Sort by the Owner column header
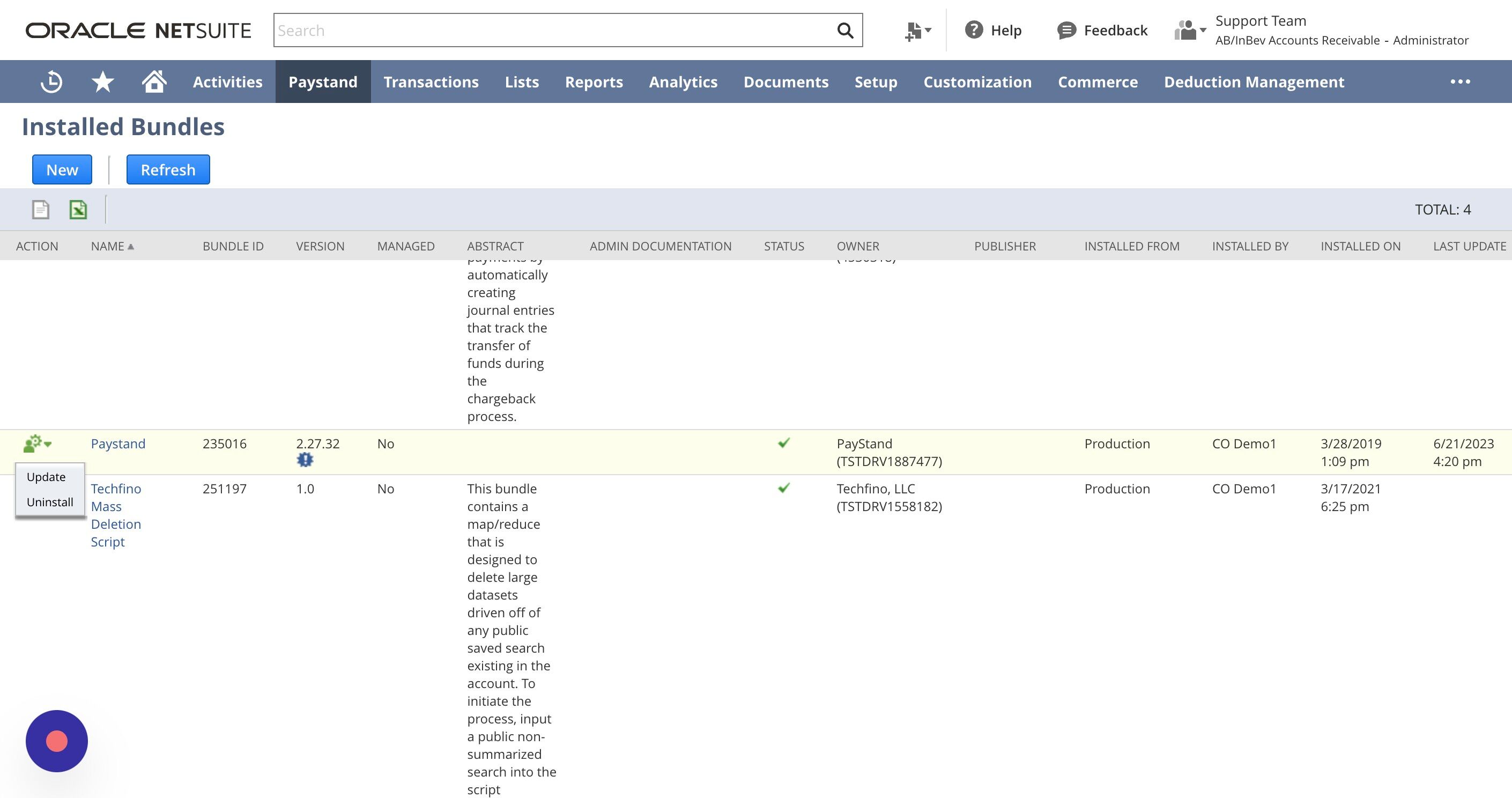 coord(857,246)
